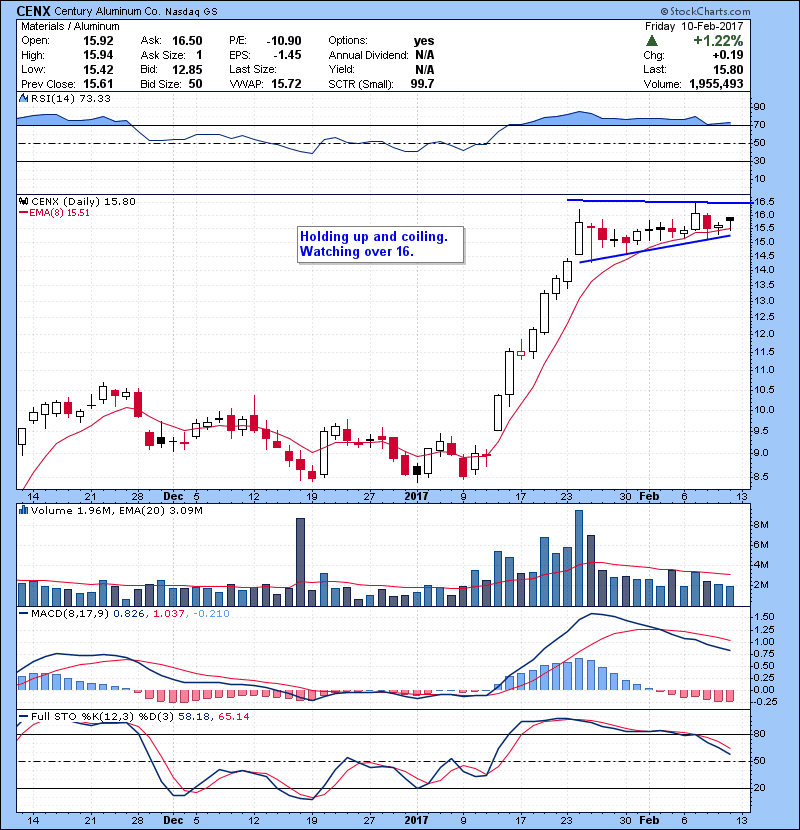Screen dimensions: 800x830
Task: Click the Open value 15.92
Action: point(98,41)
